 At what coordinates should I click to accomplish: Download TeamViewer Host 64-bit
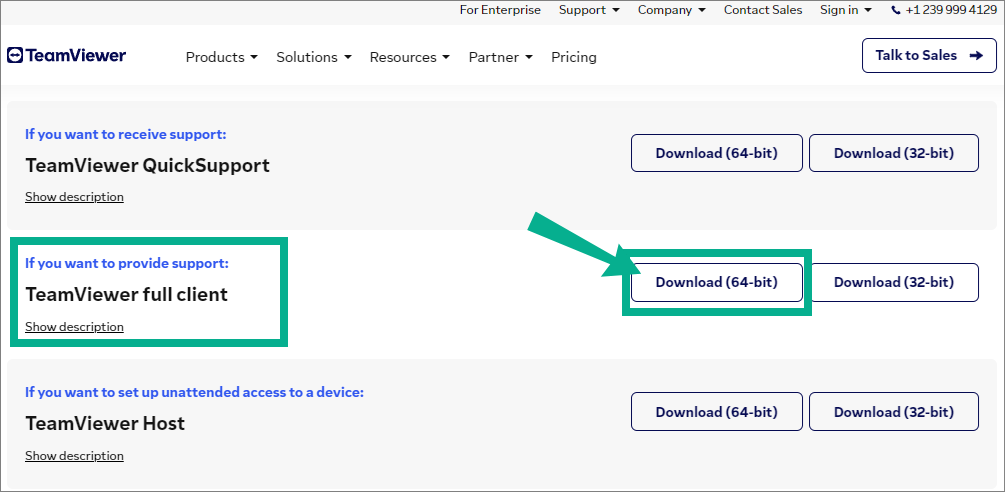717,411
